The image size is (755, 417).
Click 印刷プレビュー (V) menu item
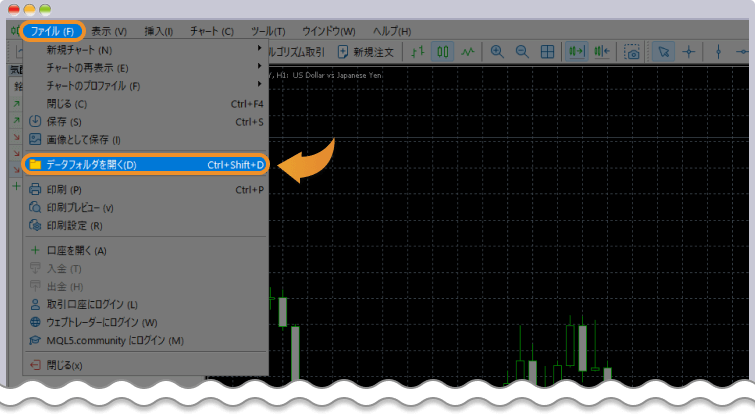click(80, 207)
